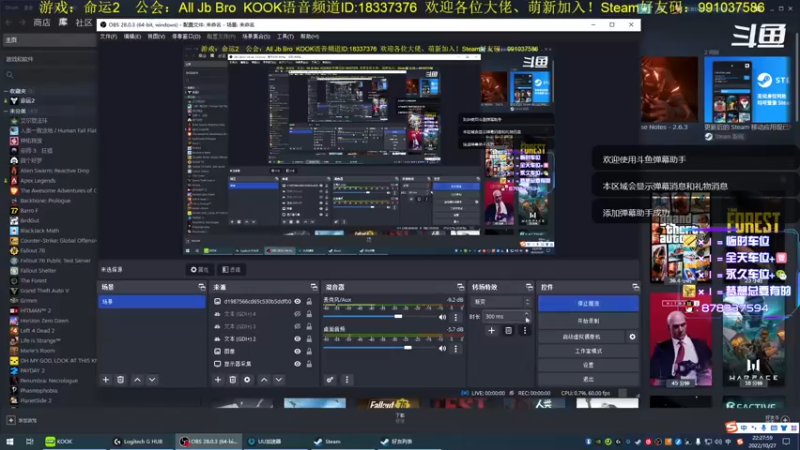This screenshot has width=800, height=450.
Task: Open the 视图(V) menu in OBS
Action: point(156,36)
